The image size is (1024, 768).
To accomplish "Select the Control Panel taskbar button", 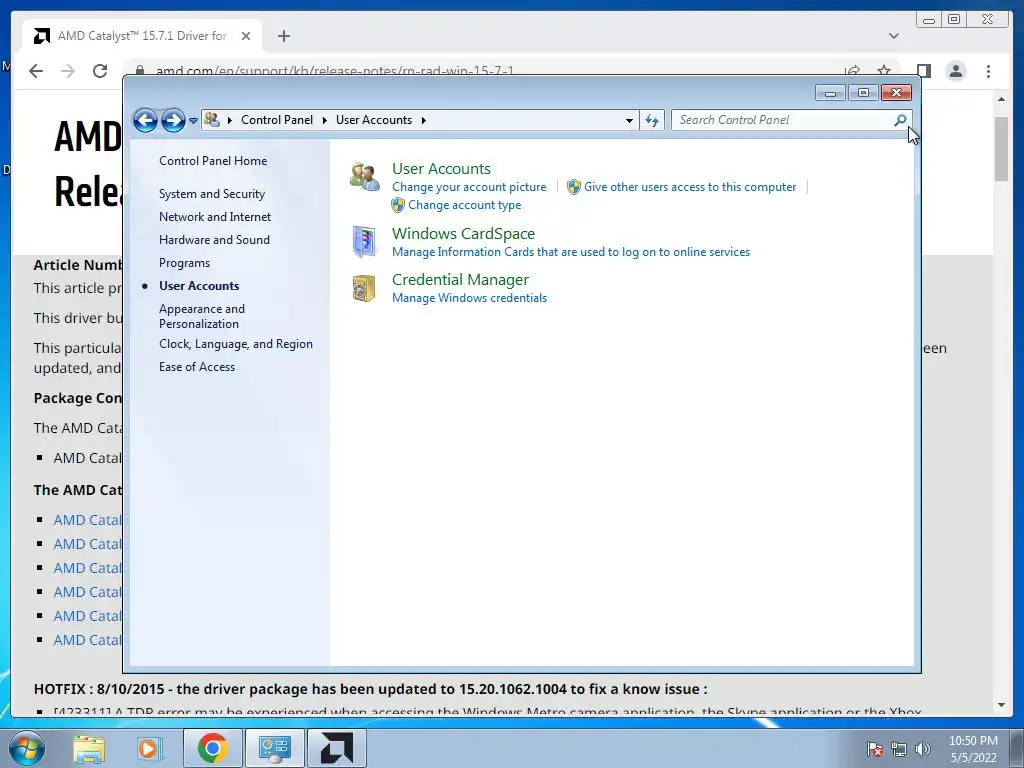I will pos(274,748).
